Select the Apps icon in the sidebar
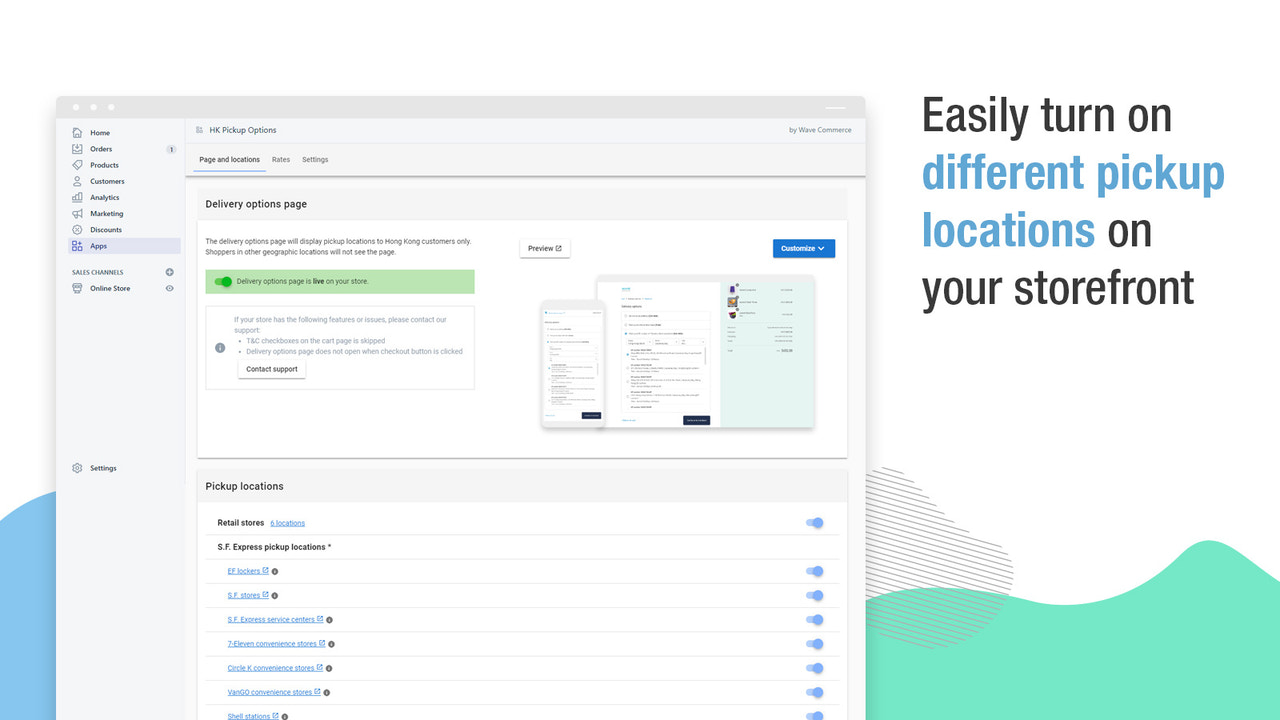Image resolution: width=1280 pixels, height=720 pixels. pyautogui.click(x=78, y=245)
